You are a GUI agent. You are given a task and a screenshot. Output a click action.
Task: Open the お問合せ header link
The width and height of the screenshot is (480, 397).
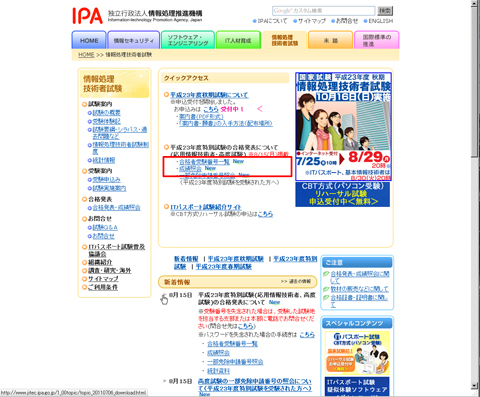click(x=347, y=21)
